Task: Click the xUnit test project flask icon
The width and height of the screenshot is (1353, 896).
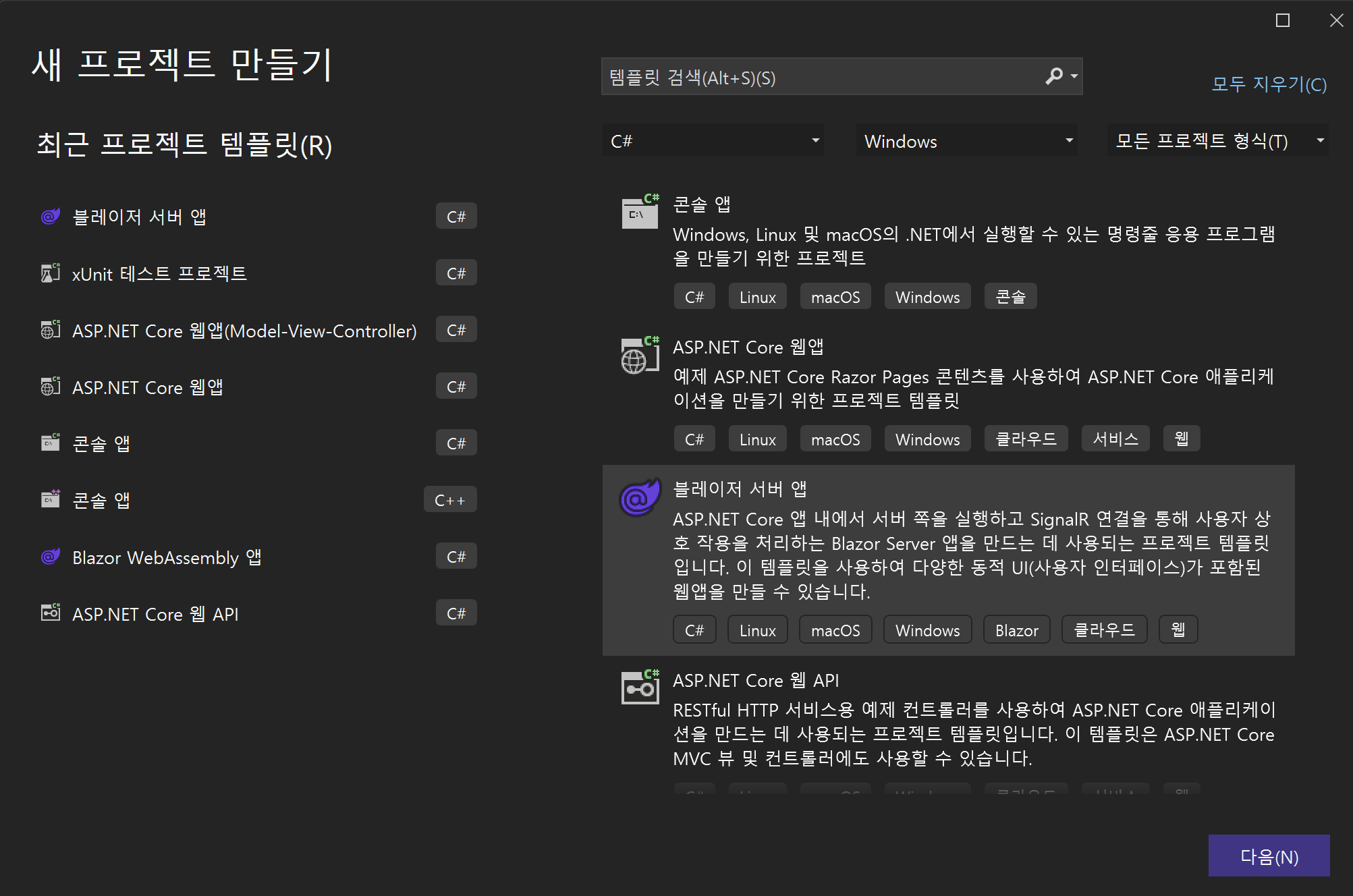Action: tap(51, 273)
